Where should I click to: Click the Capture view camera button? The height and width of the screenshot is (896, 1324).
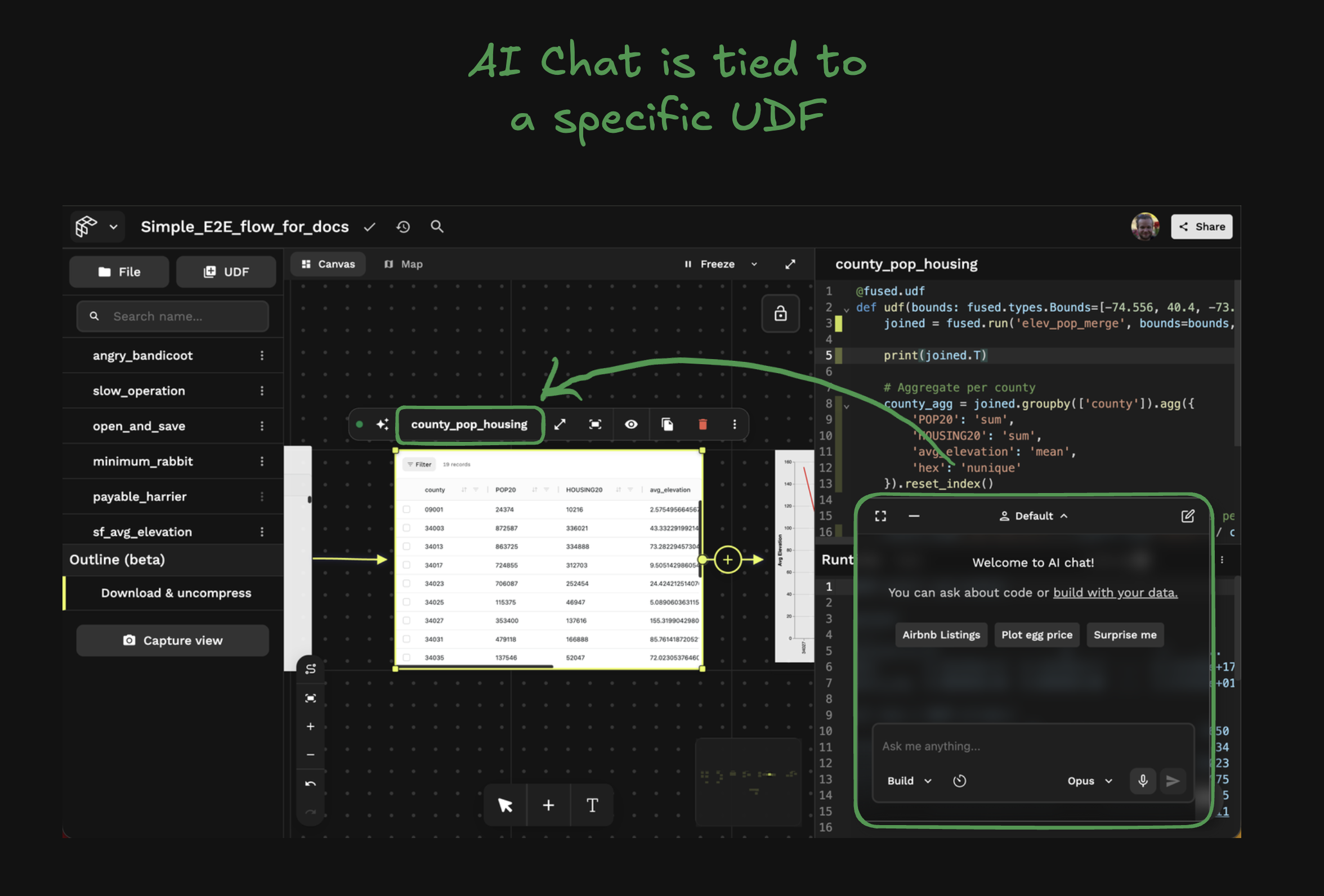tap(173, 640)
